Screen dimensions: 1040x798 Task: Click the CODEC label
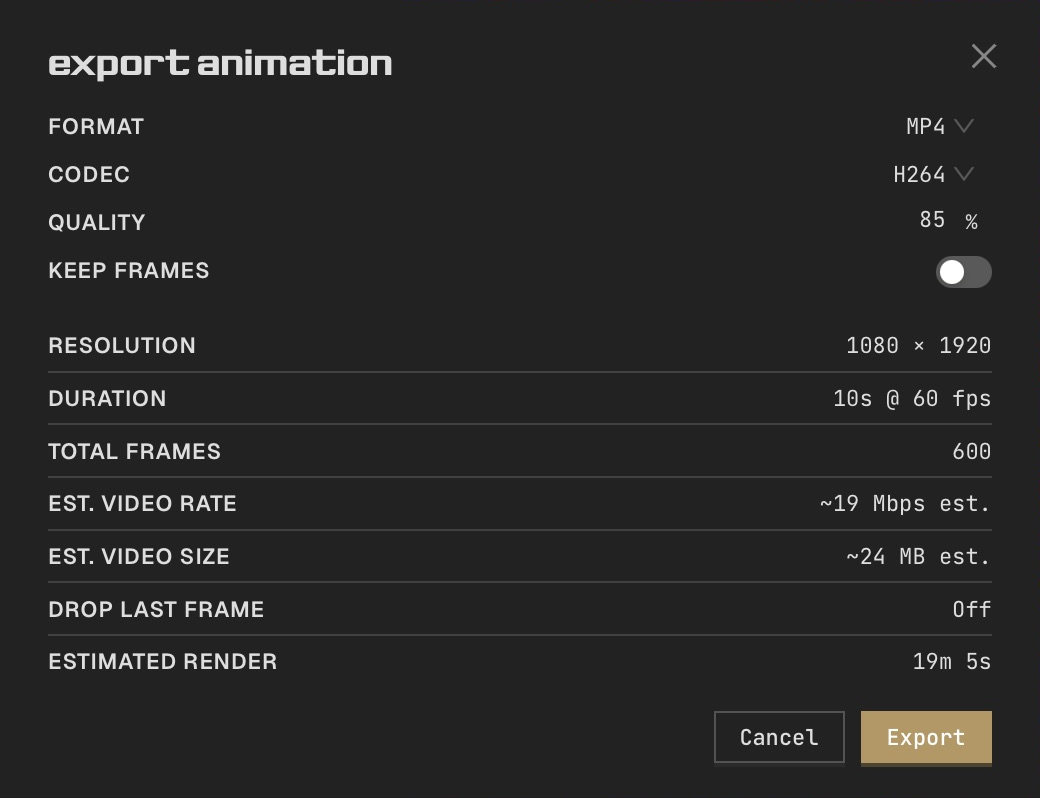click(x=89, y=174)
